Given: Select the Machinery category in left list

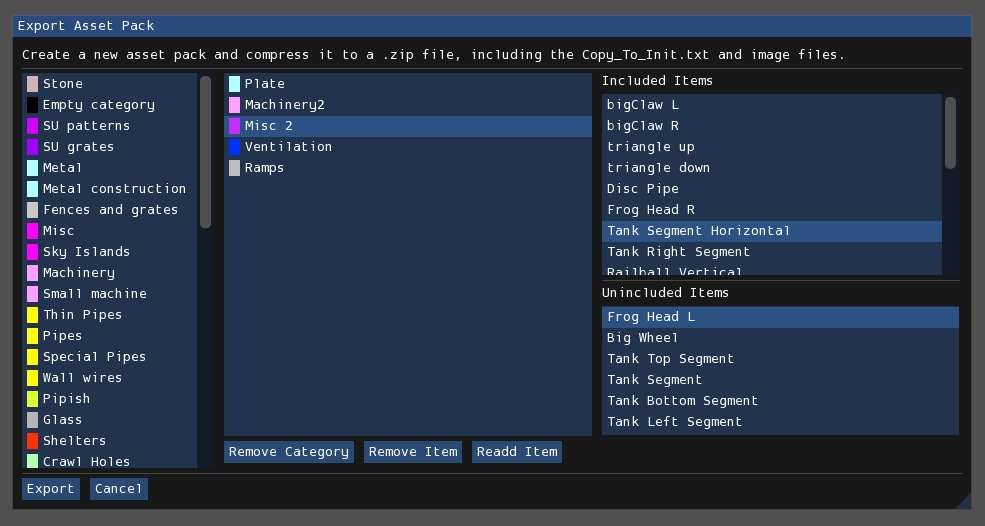Looking at the screenshot, I should pos(110,273).
